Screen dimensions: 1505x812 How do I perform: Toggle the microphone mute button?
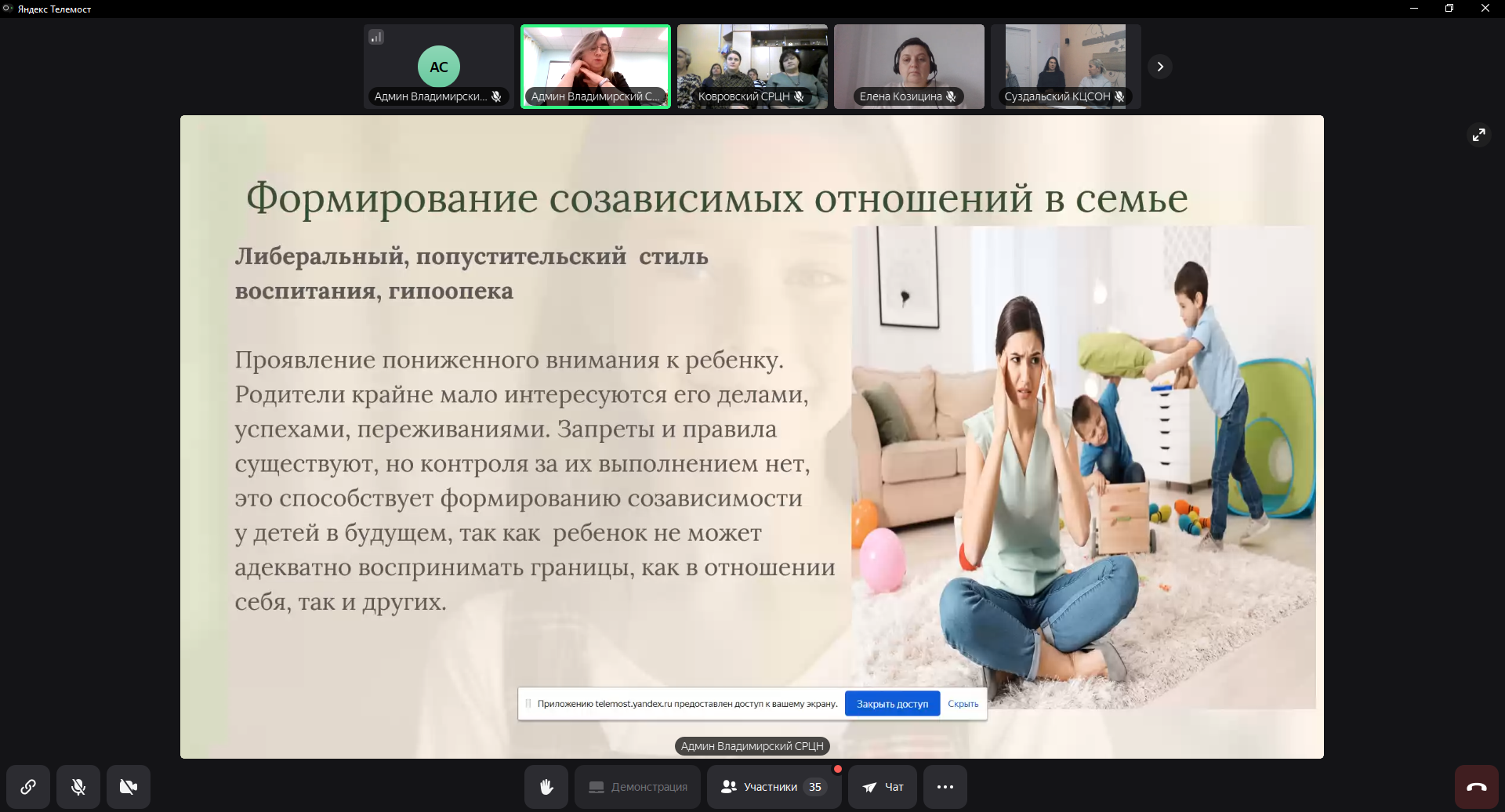tap(78, 786)
